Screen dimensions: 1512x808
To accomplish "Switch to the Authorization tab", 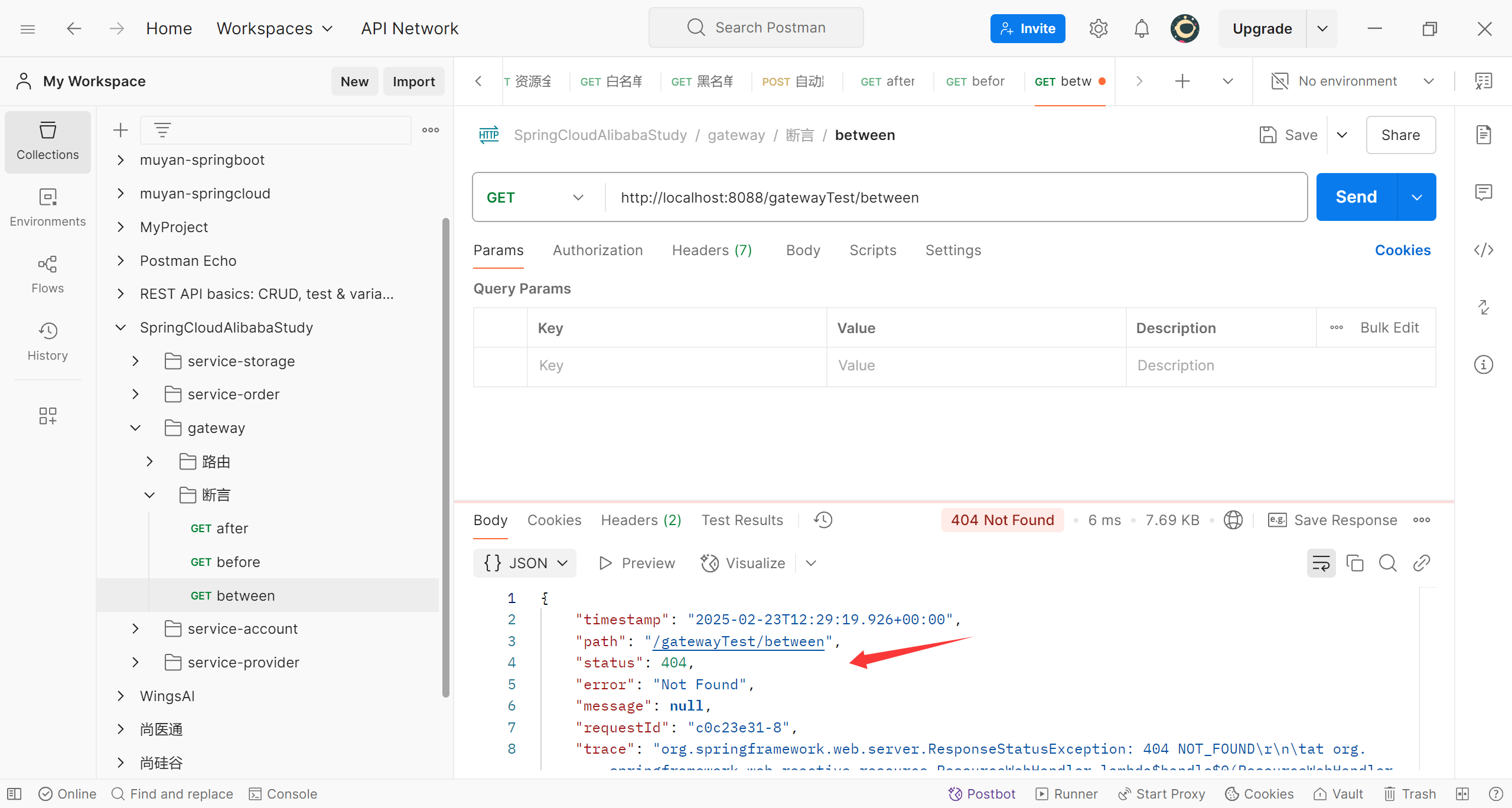I will point(597,250).
